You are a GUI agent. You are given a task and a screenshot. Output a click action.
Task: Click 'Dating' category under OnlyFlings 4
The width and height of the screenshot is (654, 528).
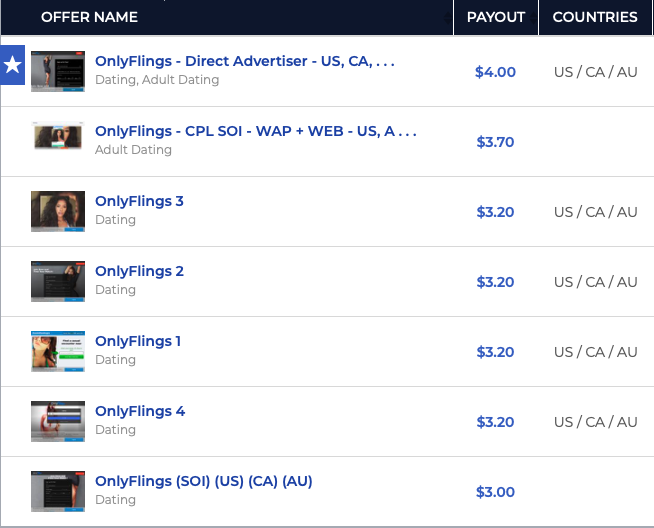116,430
